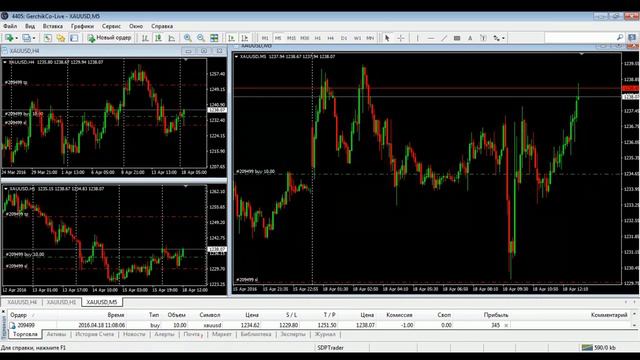The width and height of the screenshot is (640, 360).
Task: Open the Вставка menu
Action: (53, 26)
